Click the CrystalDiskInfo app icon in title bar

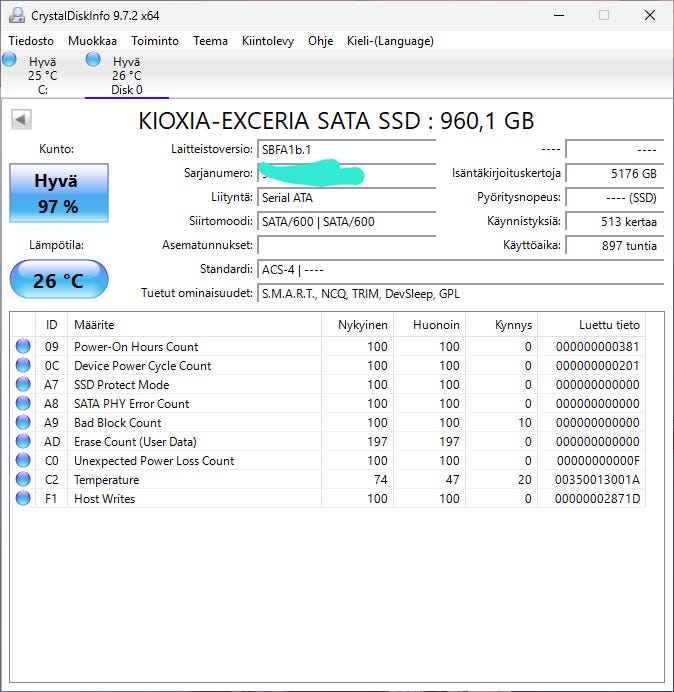pyautogui.click(x=17, y=15)
